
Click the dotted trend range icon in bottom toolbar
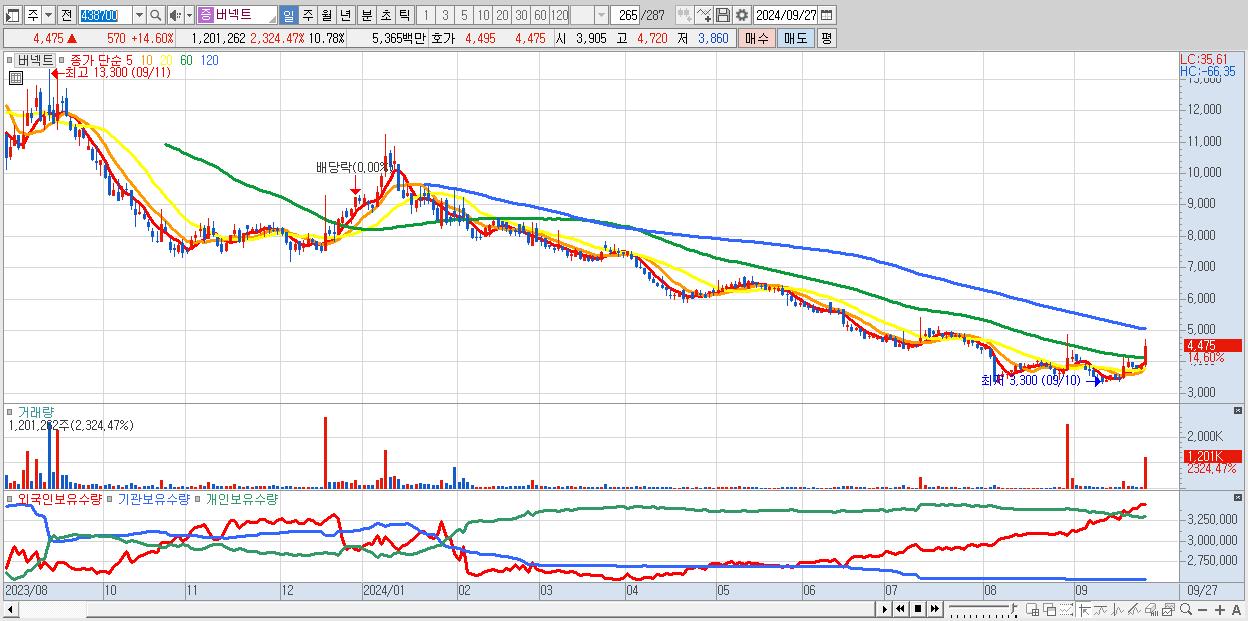tap(1066, 609)
